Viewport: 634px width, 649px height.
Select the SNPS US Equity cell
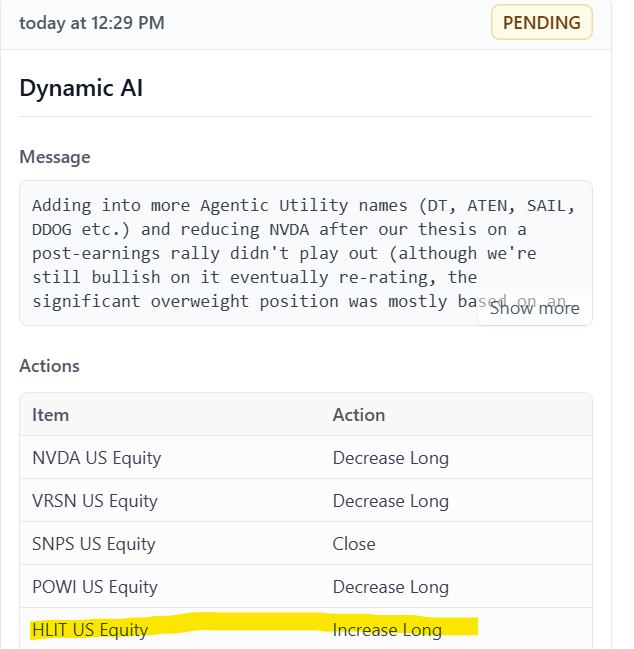(94, 544)
